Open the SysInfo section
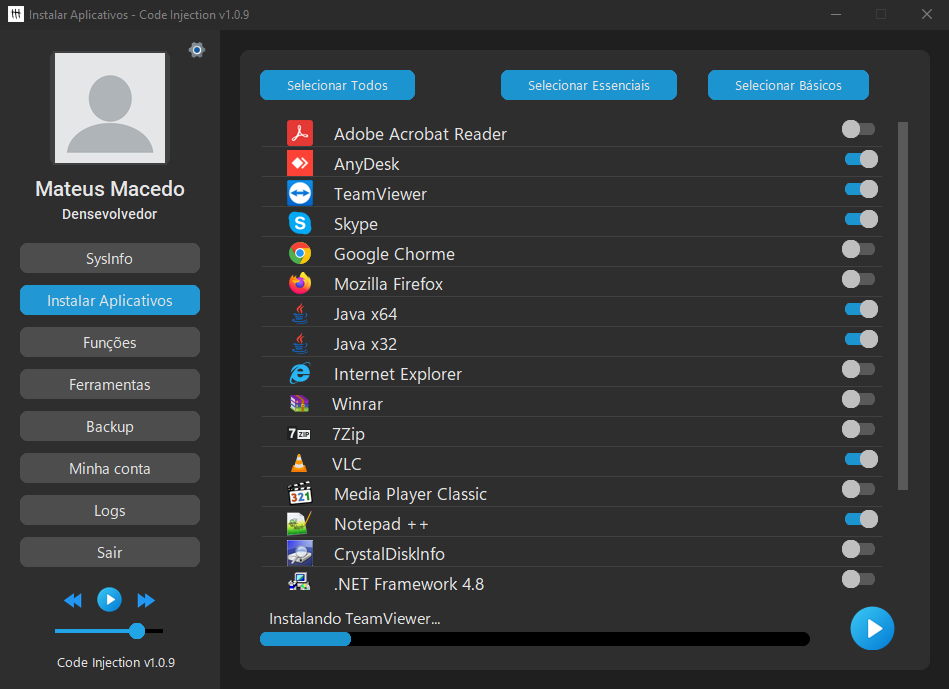This screenshot has height=689, width=949. click(110, 258)
